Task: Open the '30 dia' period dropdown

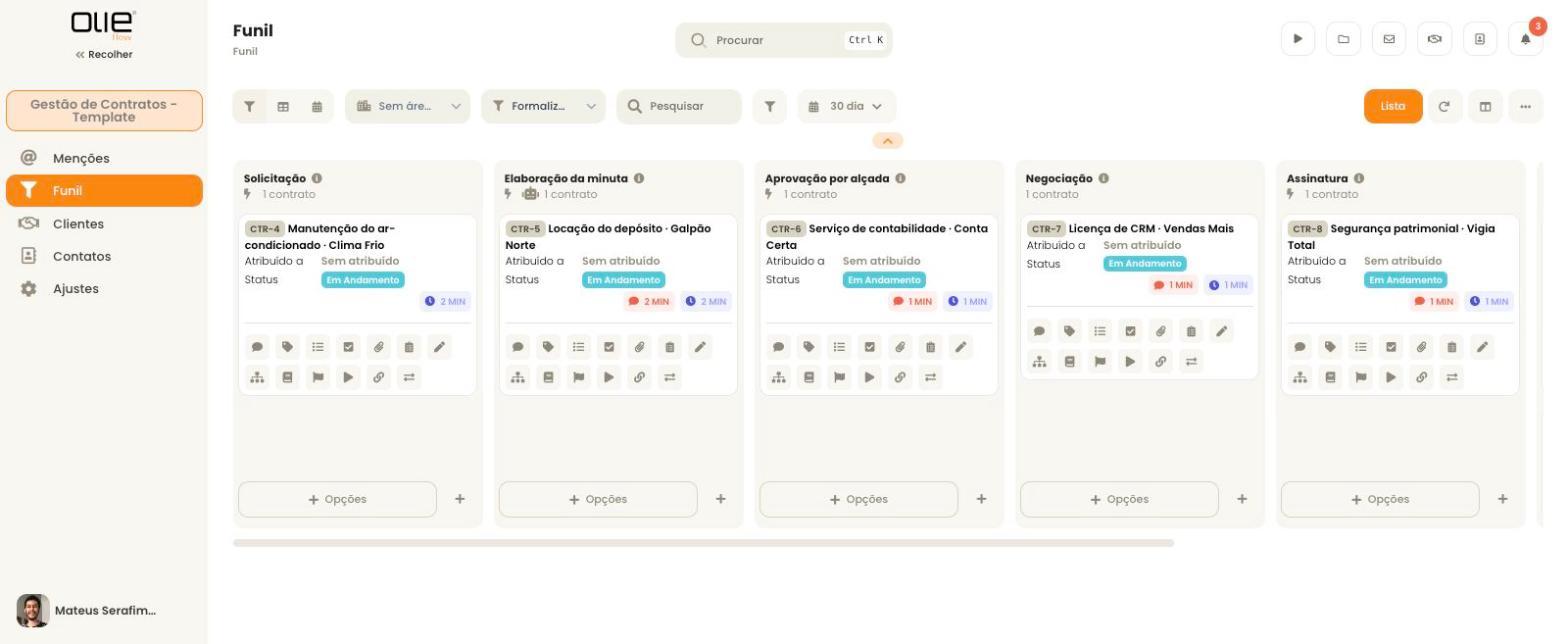Action: tap(847, 106)
